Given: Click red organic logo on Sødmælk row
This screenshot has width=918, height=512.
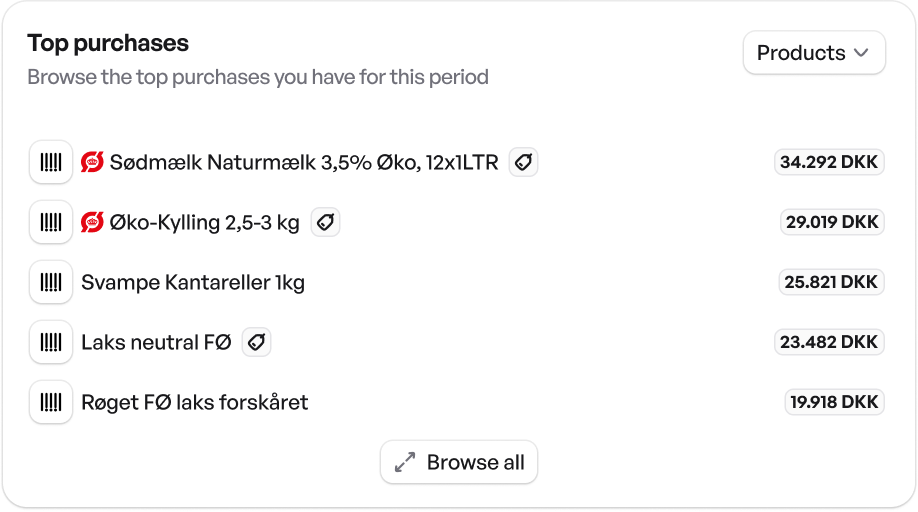Looking at the screenshot, I should 92,162.
